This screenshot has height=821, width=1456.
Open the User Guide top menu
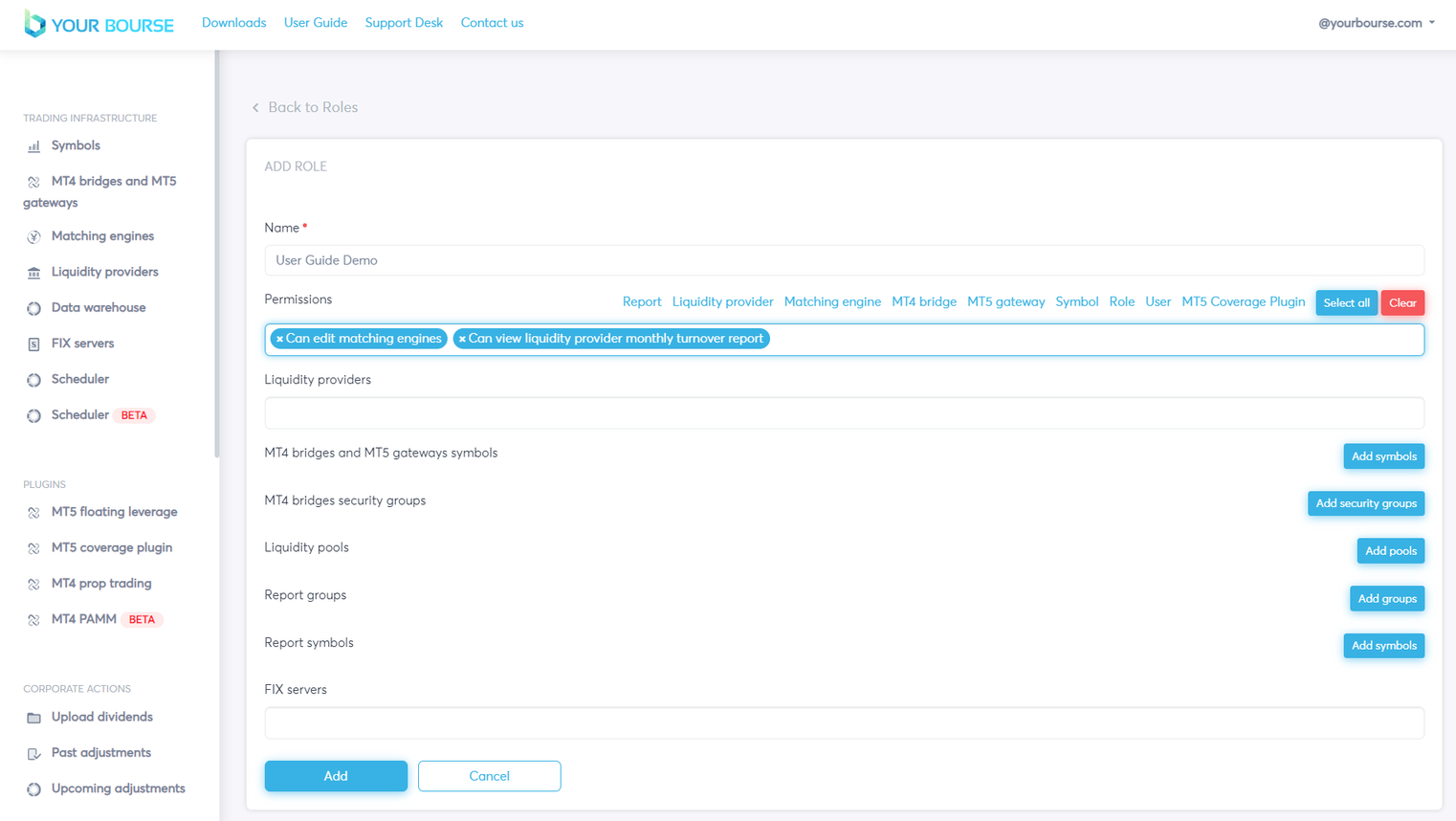[316, 23]
